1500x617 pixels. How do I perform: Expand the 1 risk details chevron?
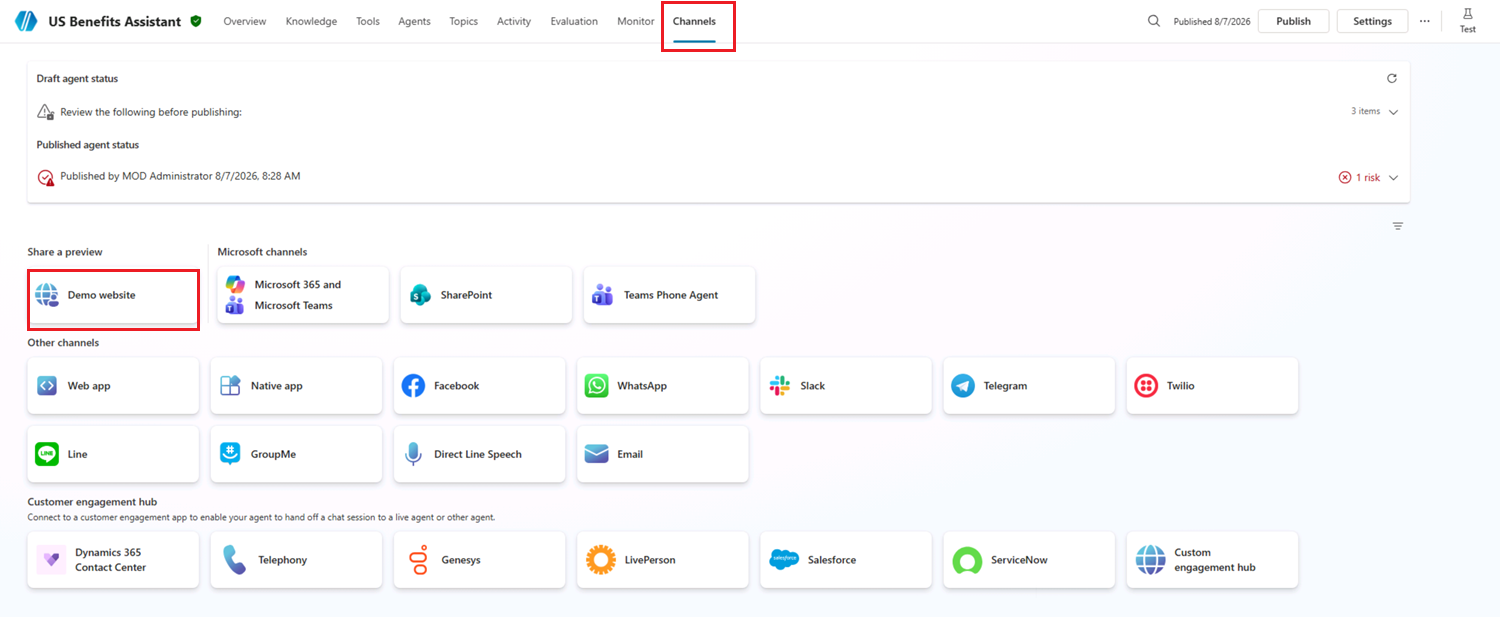pyautogui.click(x=1393, y=178)
